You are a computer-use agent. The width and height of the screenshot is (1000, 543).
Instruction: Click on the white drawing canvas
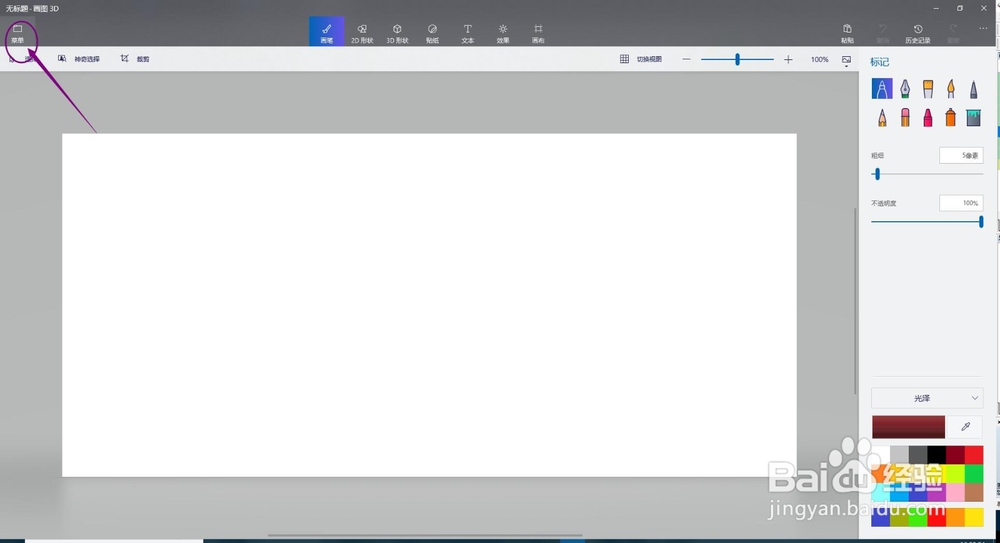(x=429, y=305)
